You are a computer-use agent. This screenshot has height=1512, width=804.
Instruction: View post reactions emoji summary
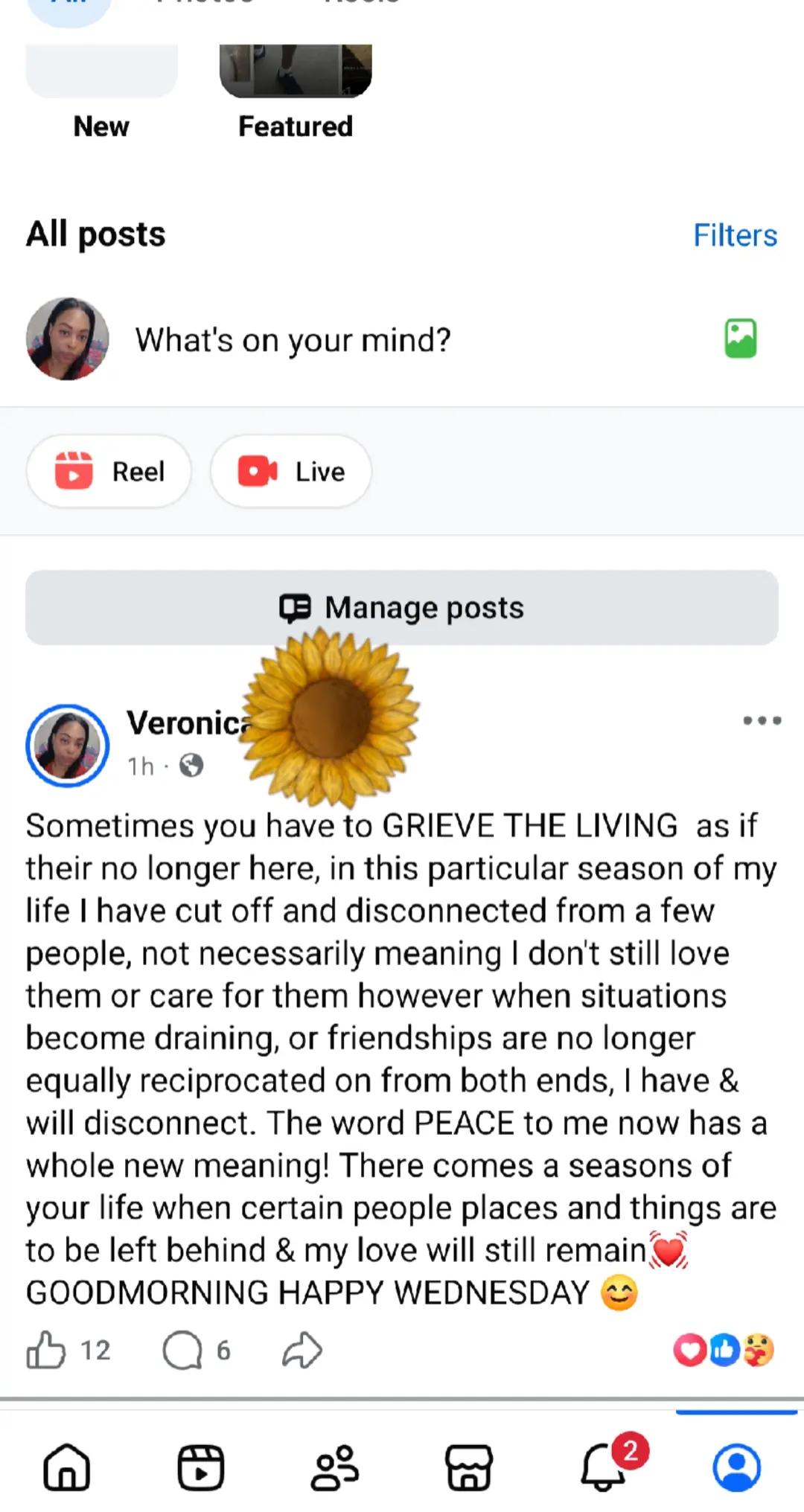click(x=724, y=1351)
